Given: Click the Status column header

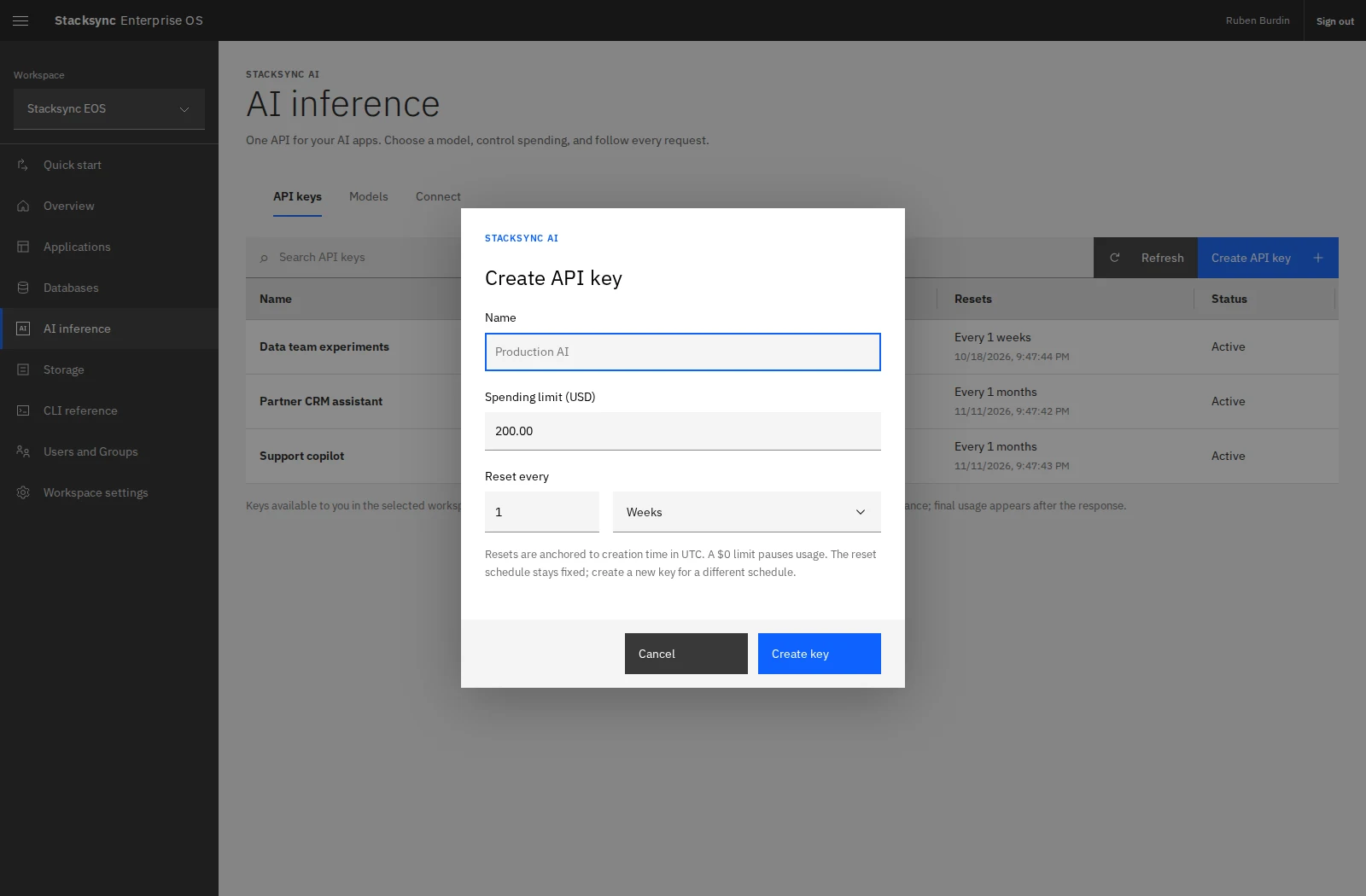Looking at the screenshot, I should [1229, 299].
